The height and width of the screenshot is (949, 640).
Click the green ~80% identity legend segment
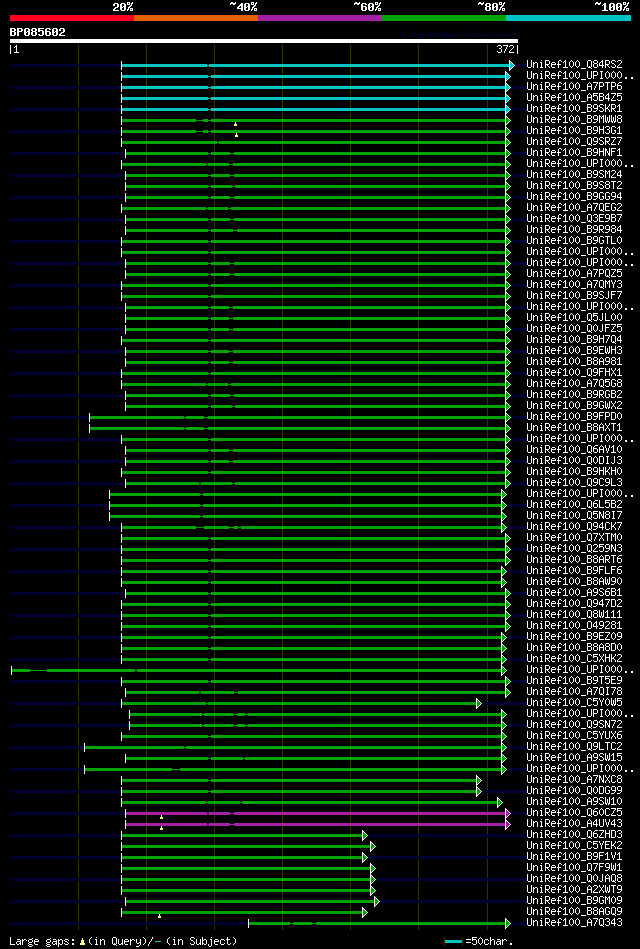(x=444, y=18)
